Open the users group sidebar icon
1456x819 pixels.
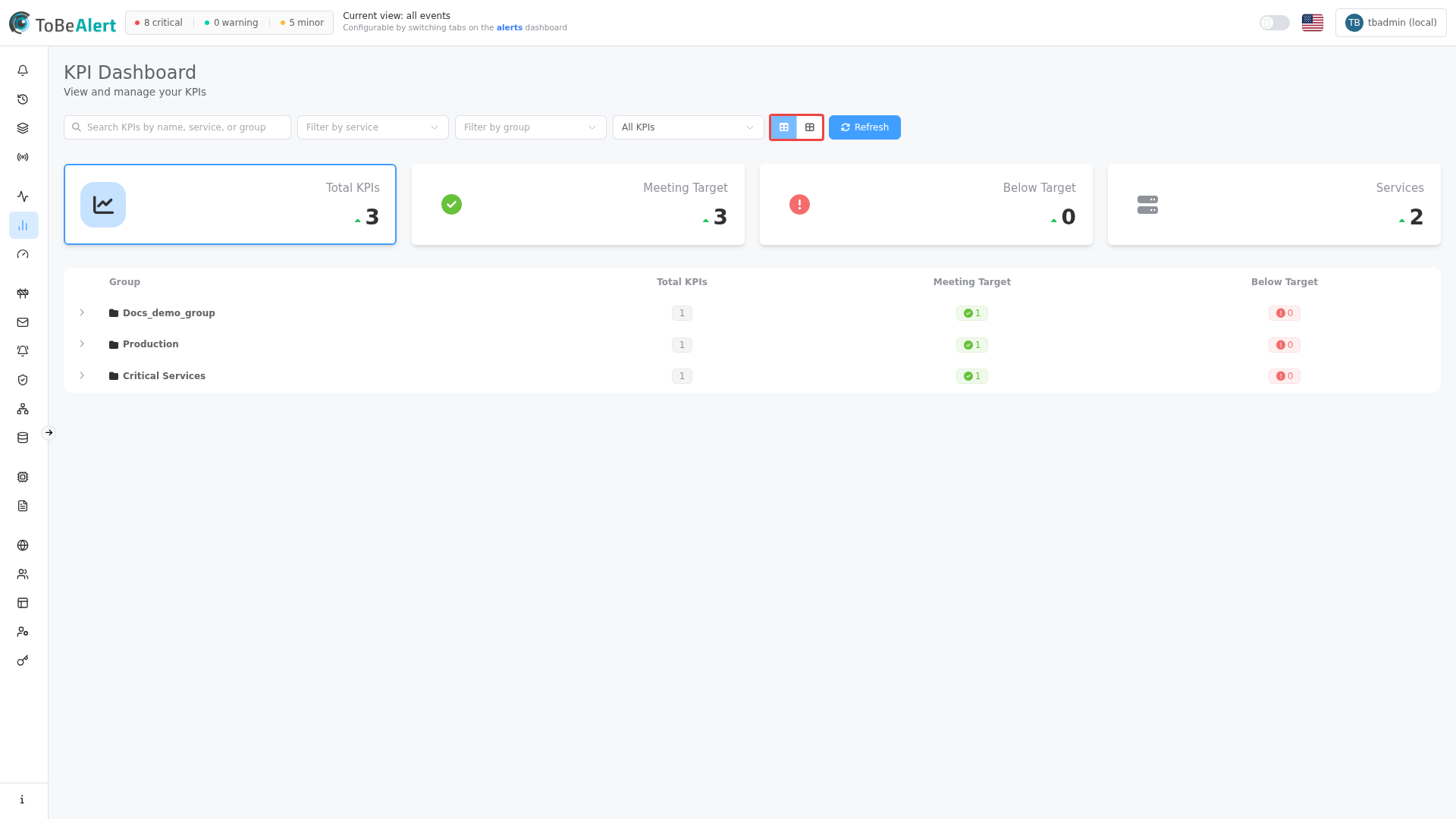point(23,574)
